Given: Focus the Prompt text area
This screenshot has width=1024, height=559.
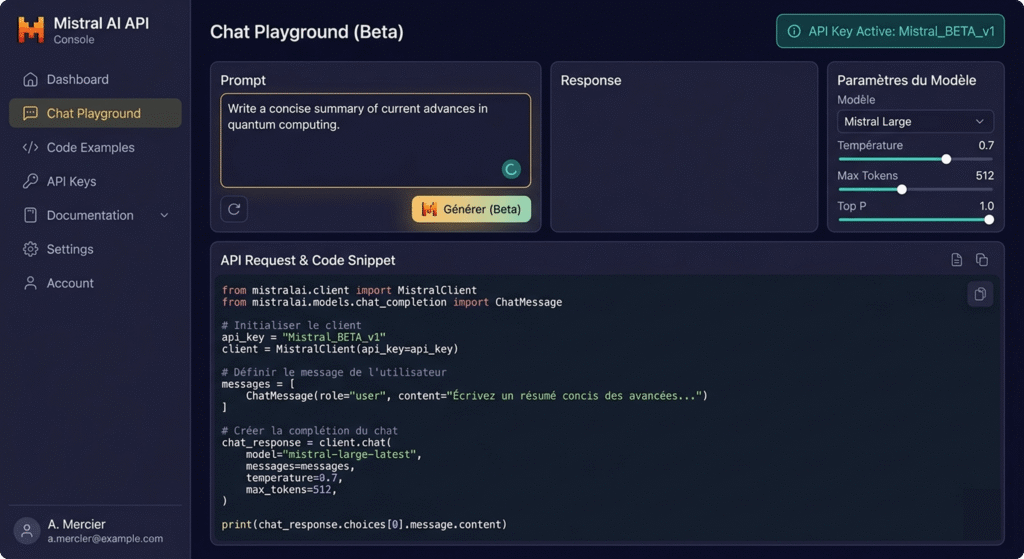Looking at the screenshot, I should (376, 140).
